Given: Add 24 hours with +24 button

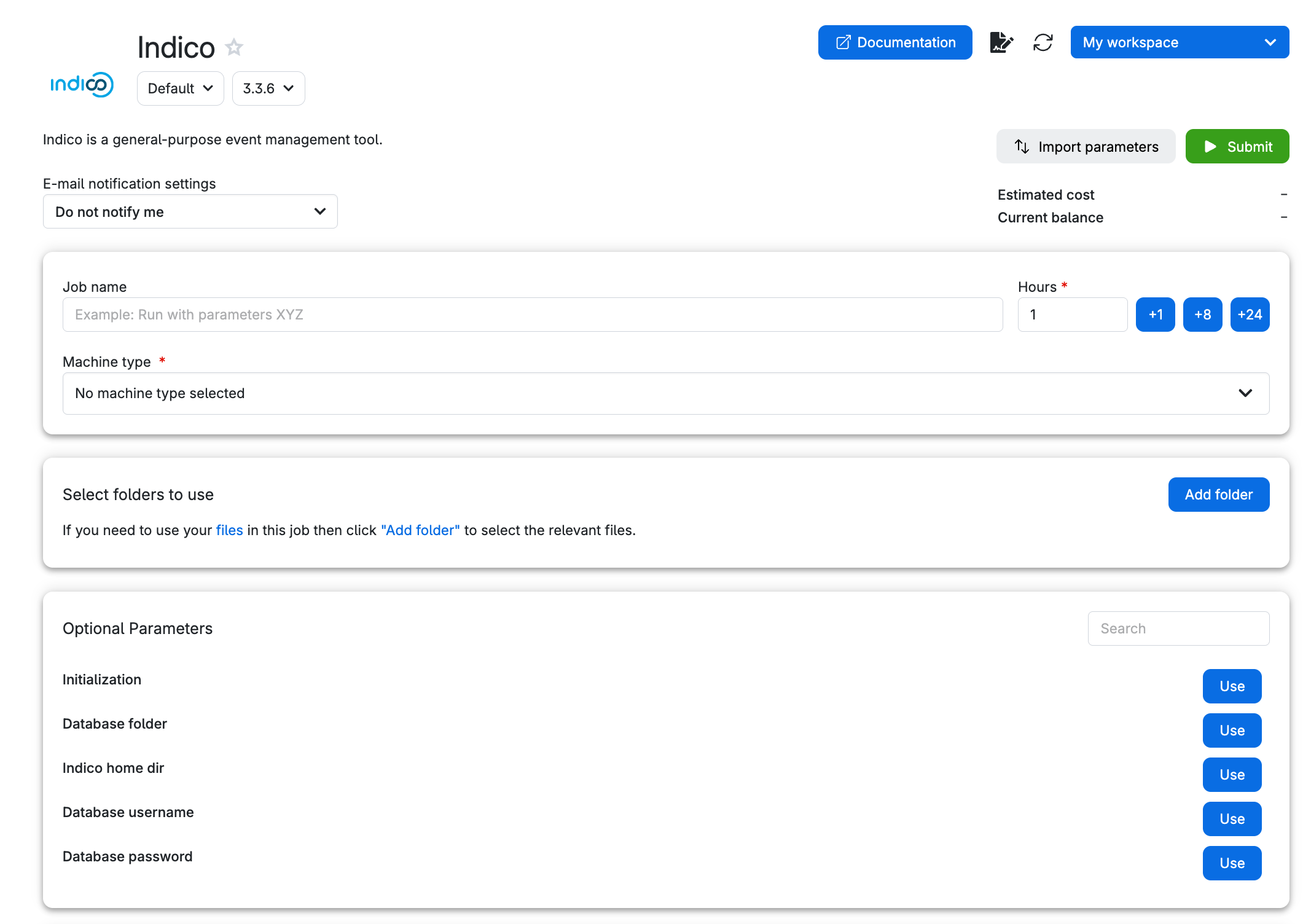Looking at the screenshot, I should click(1250, 315).
